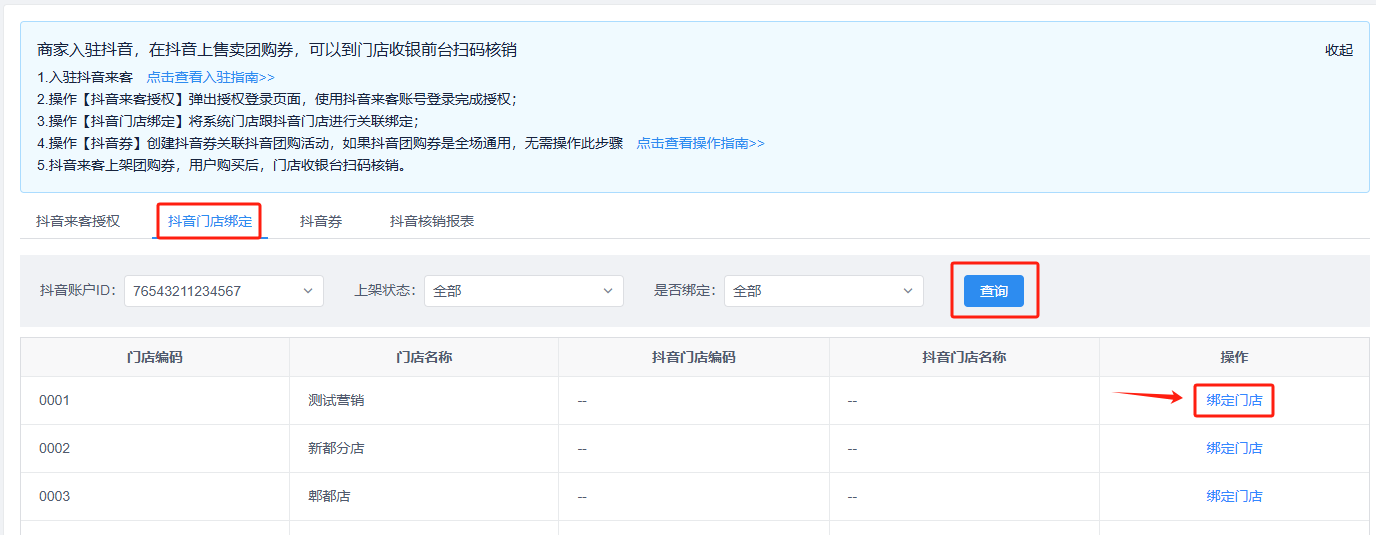Click 绑定门店 for store 0001
The width and height of the screenshot is (1376, 535).
(x=1234, y=400)
